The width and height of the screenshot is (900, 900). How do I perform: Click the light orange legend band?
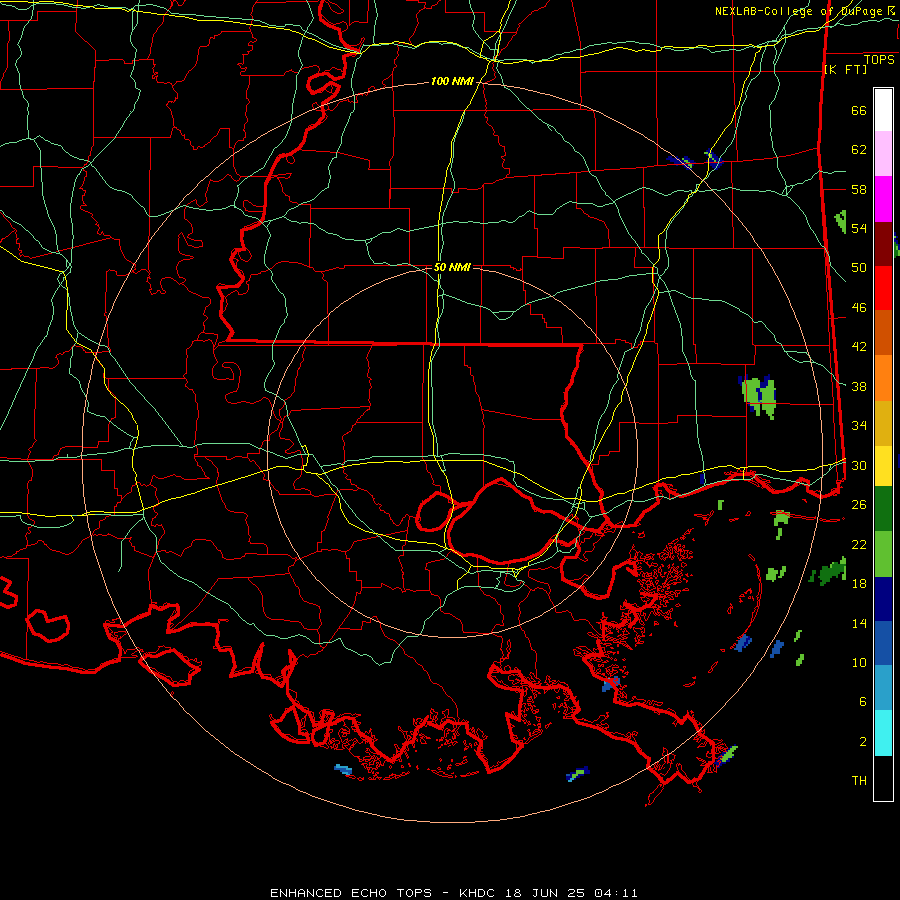pyautogui.click(x=883, y=378)
